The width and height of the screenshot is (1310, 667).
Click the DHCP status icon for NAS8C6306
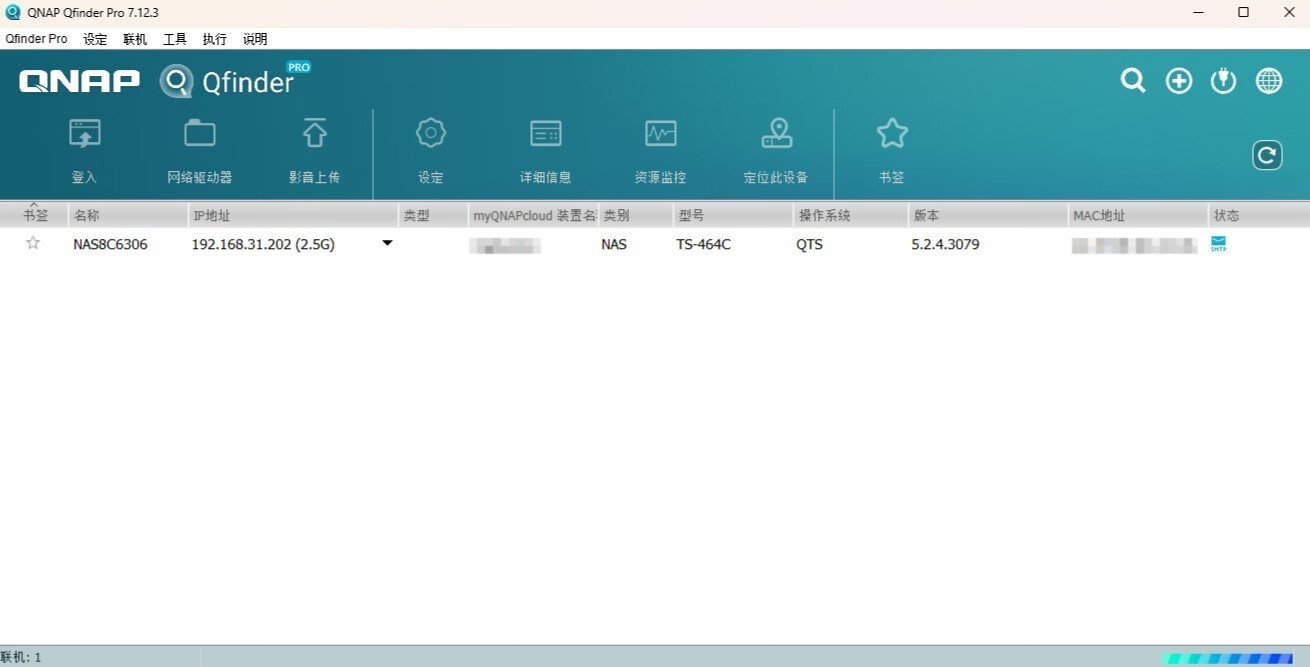coord(1218,244)
